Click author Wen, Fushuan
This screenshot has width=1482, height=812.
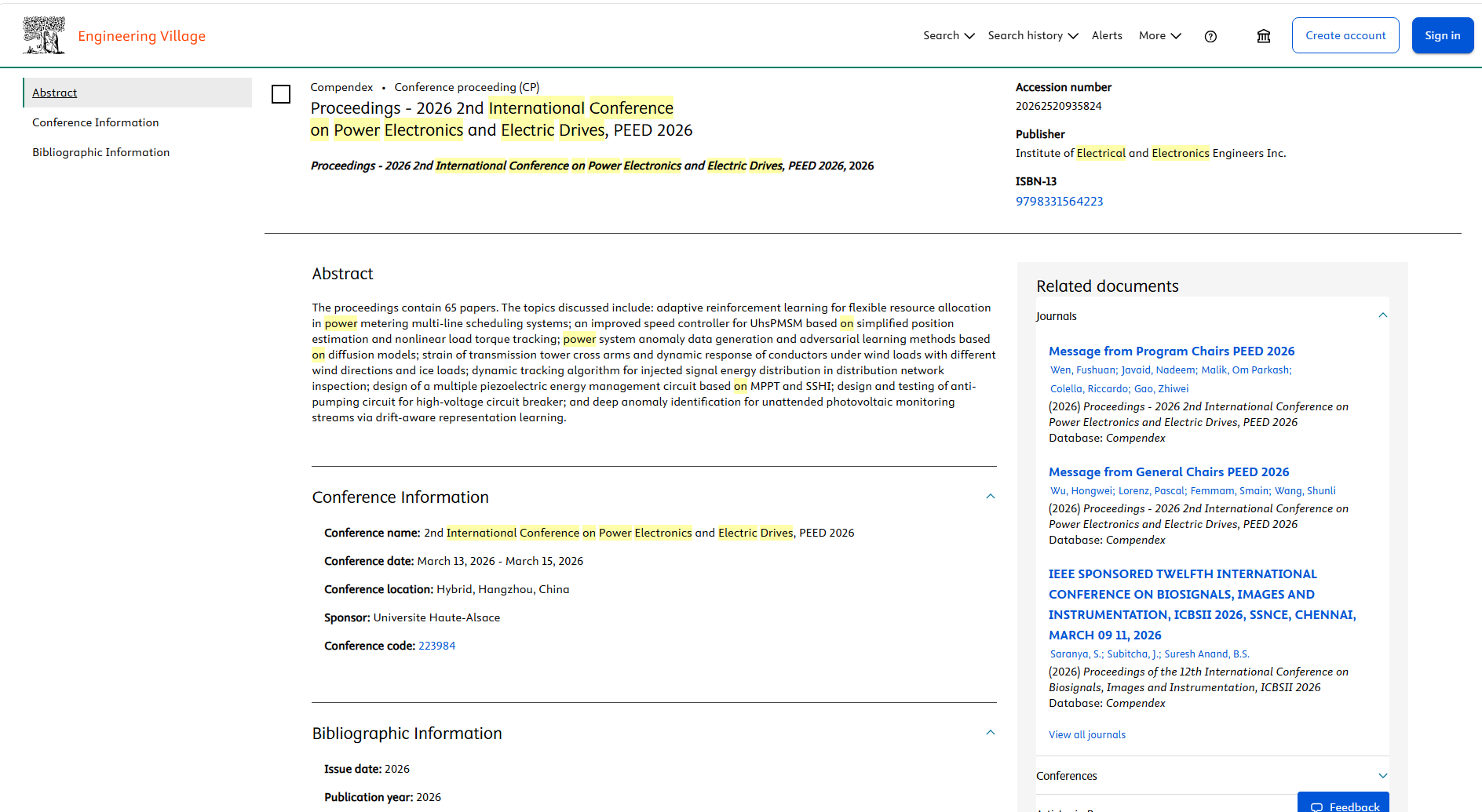1082,370
